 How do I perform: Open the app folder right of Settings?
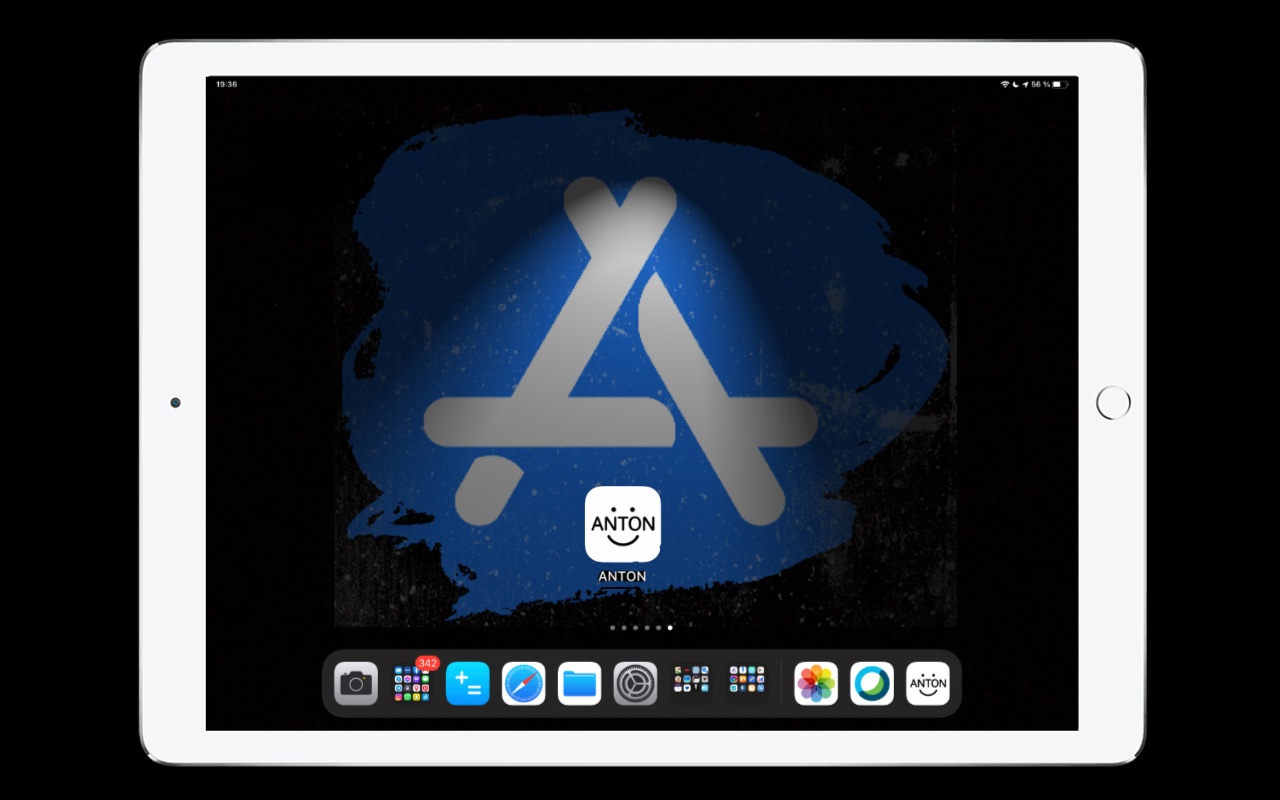point(692,684)
